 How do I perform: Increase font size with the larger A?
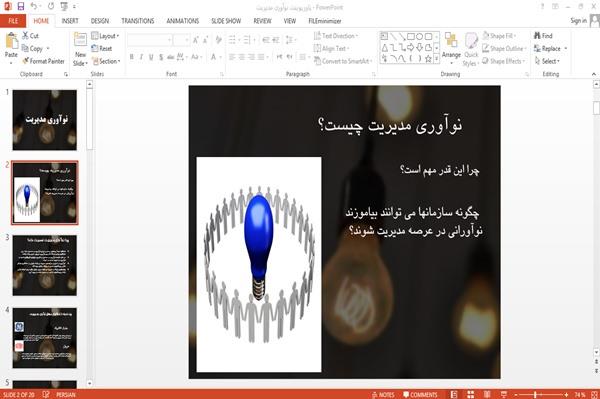pyautogui.click(x=196, y=40)
